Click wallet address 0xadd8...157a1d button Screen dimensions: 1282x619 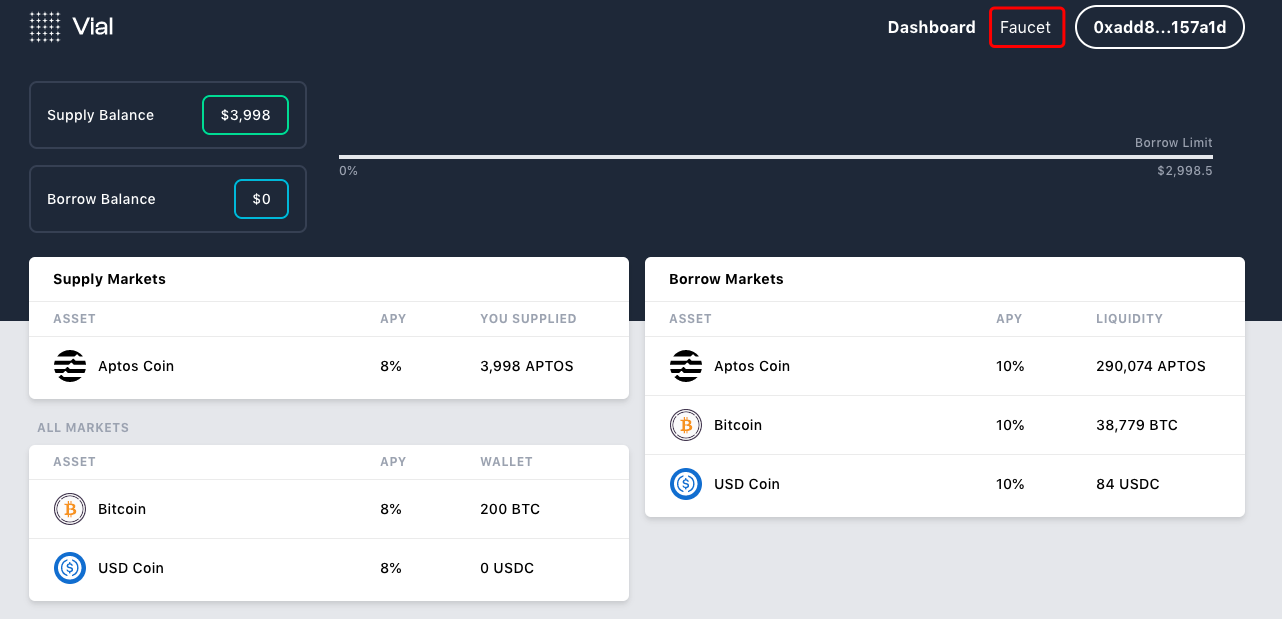point(1159,28)
